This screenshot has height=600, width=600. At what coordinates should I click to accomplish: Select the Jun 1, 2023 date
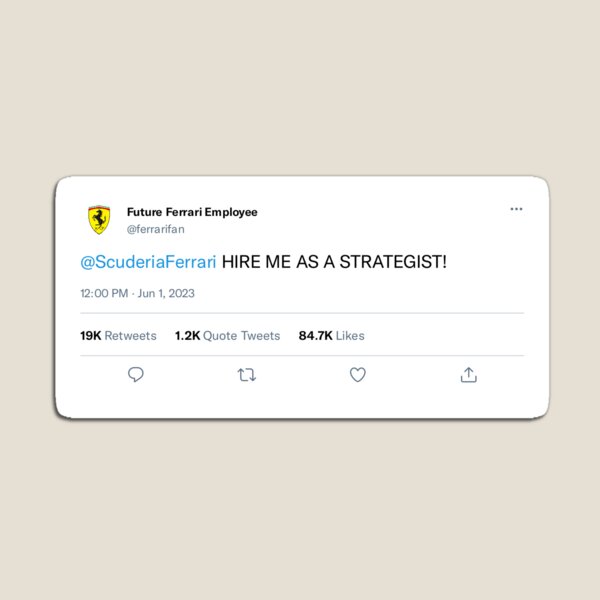click(165, 294)
